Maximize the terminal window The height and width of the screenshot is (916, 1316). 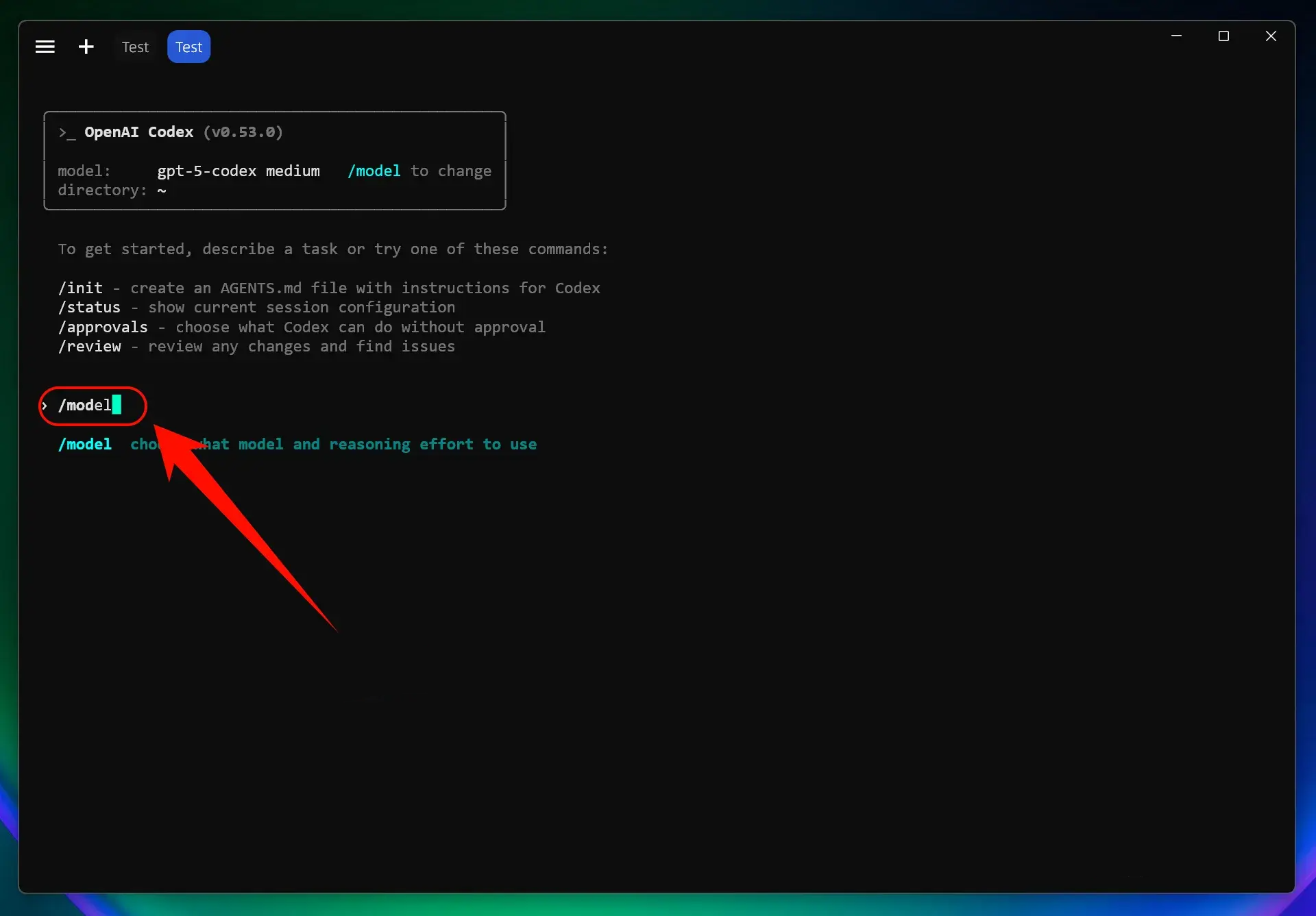point(1223,36)
